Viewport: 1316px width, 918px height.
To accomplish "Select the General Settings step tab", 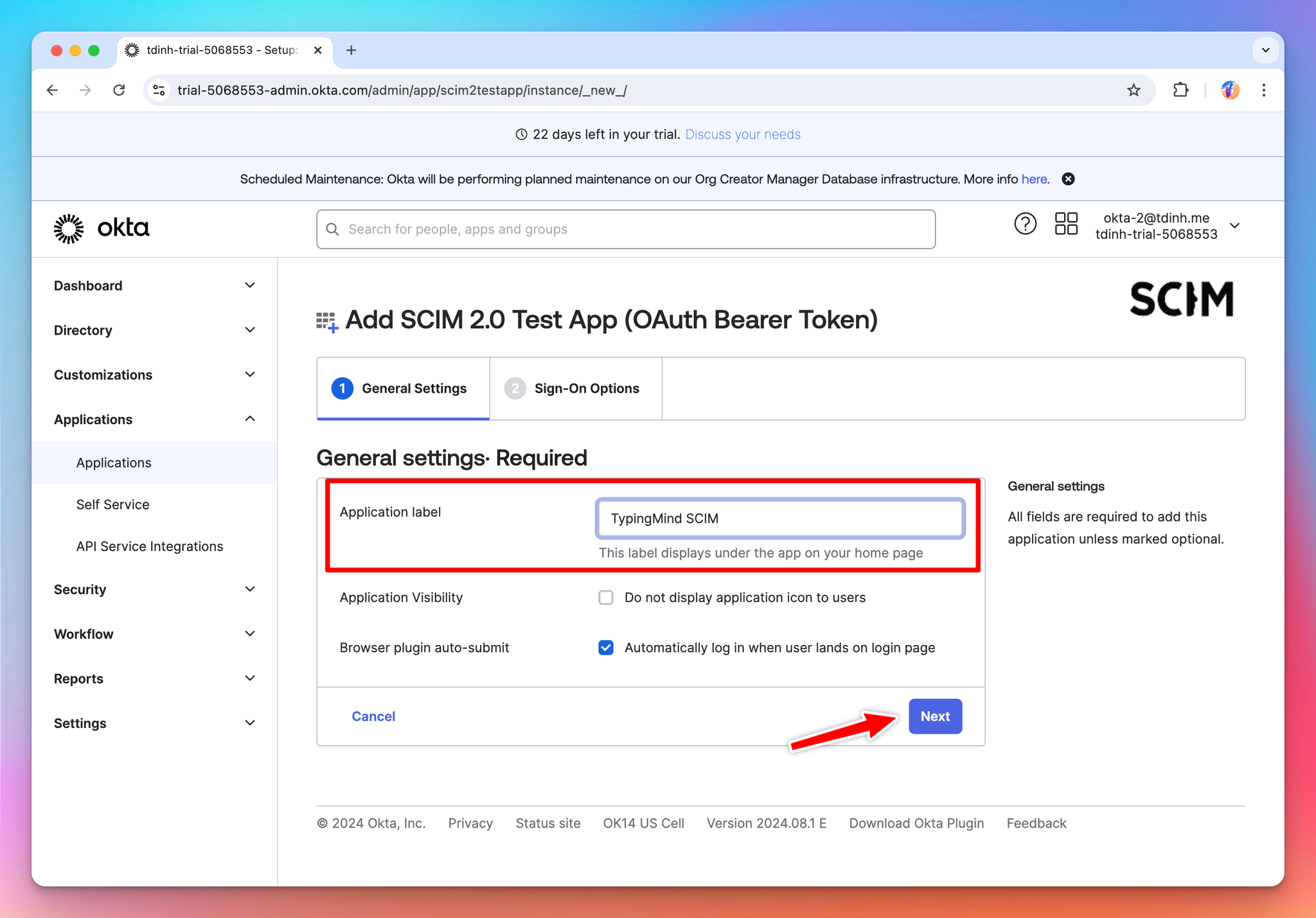I will point(403,389).
